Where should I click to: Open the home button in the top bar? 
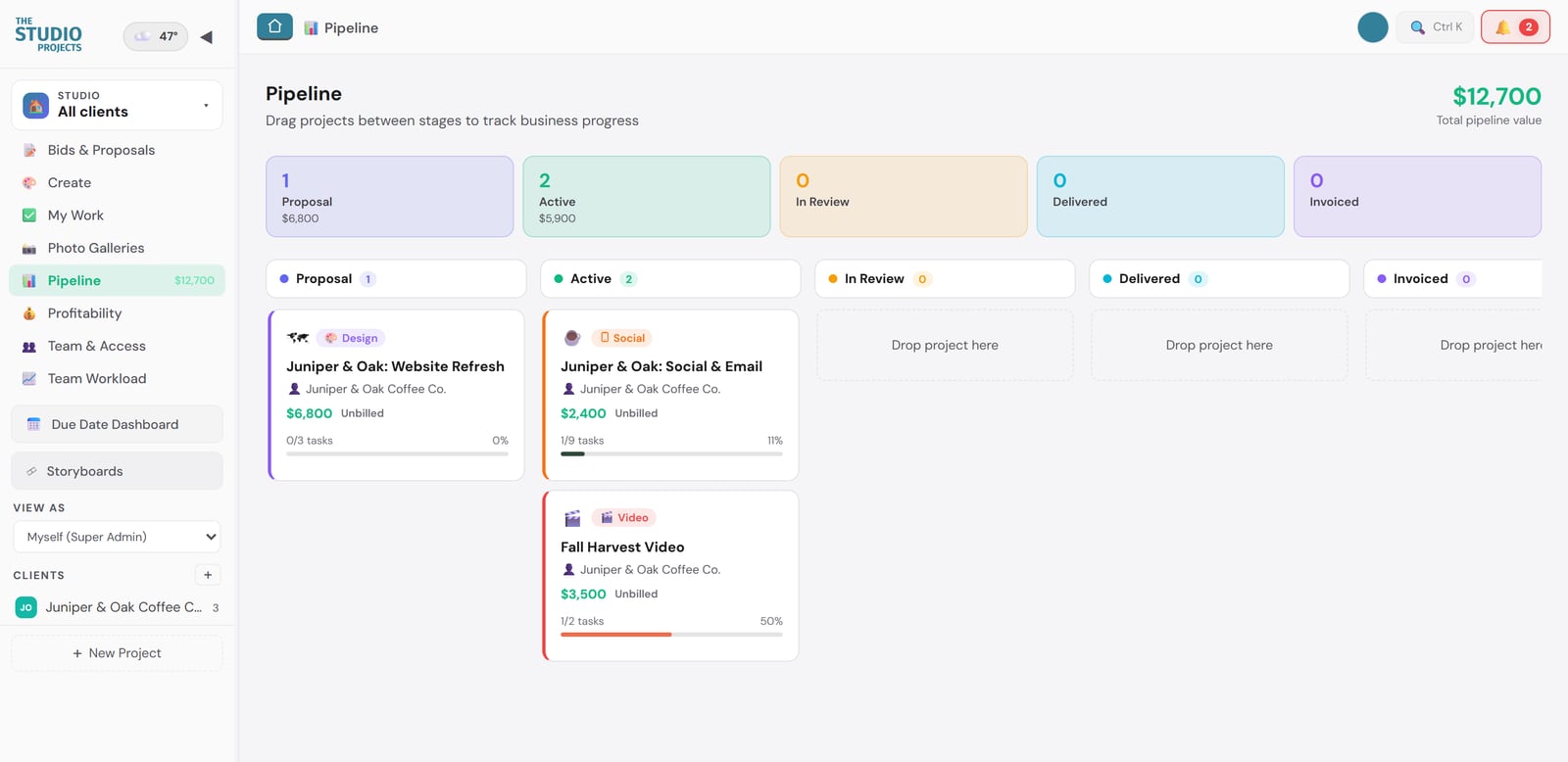click(x=274, y=26)
